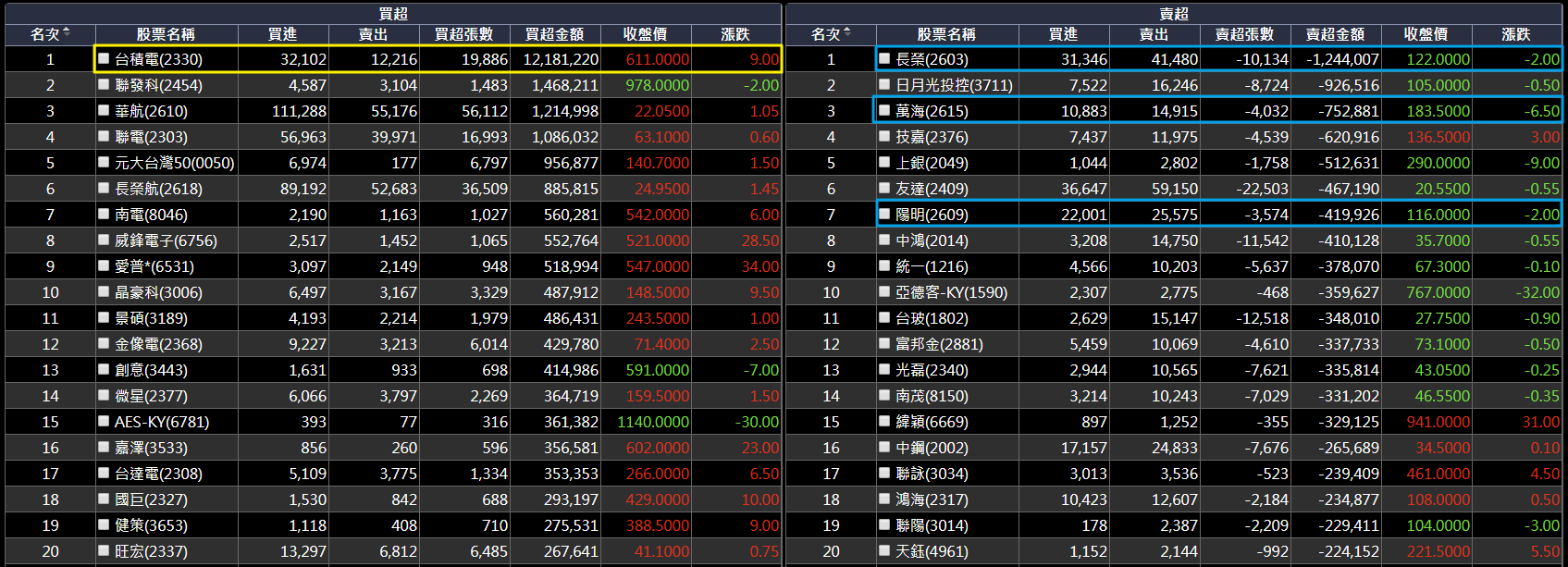Viewport: 1568px width, 567px height.
Task: Tick the checkbox for 中鴻(2014)
Action: (885, 240)
